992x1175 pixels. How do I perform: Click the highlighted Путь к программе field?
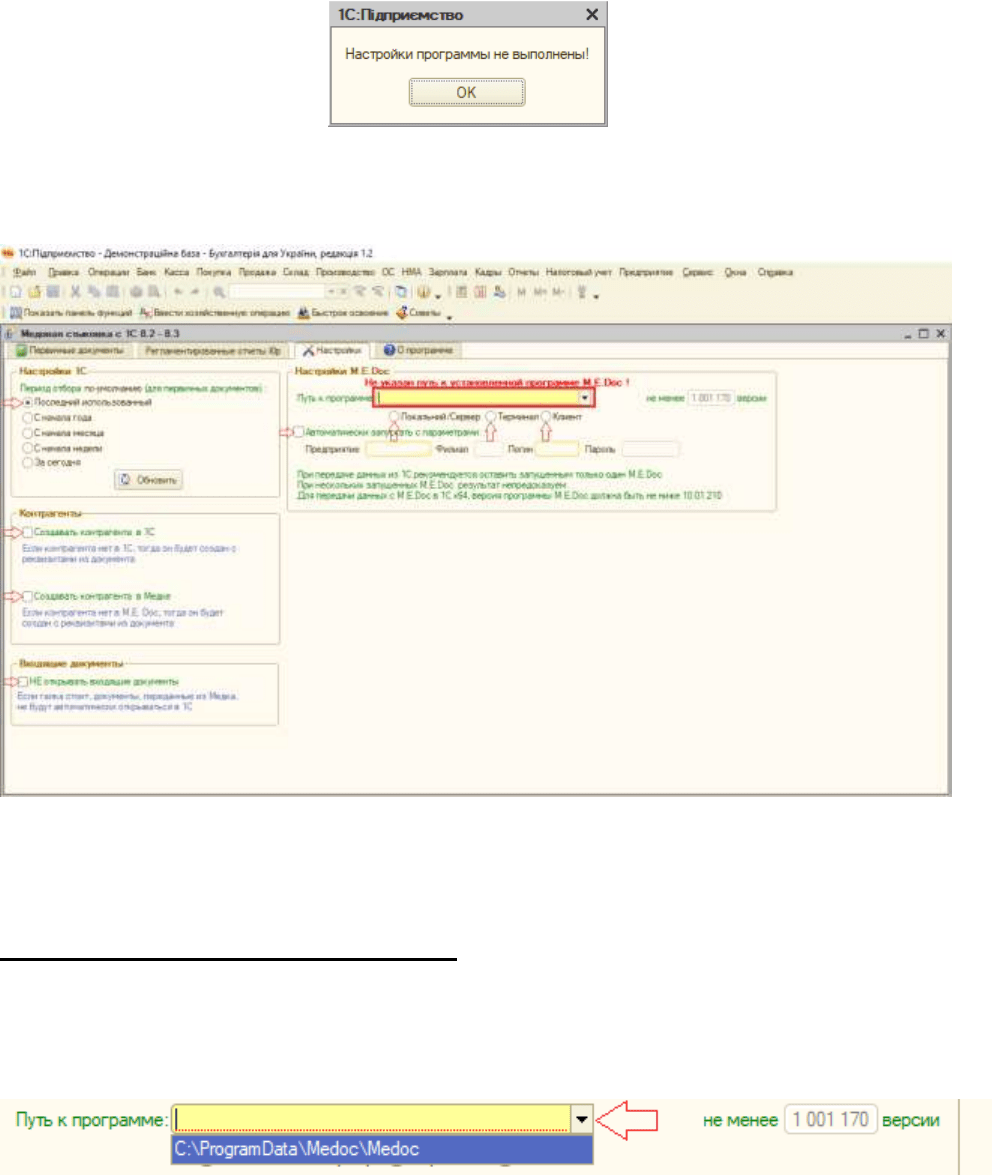tap(476, 398)
